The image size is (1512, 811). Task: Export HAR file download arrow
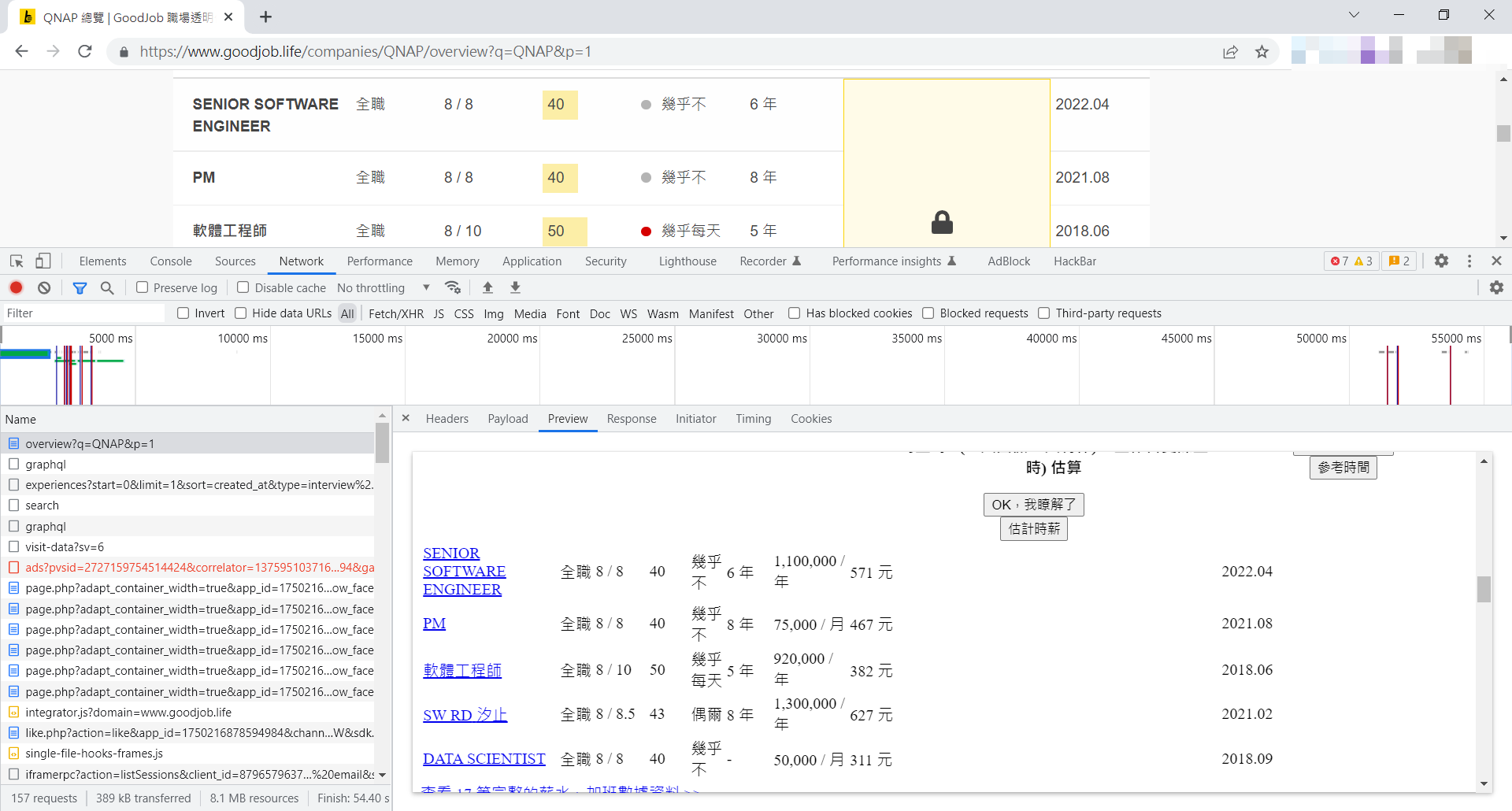(x=515, y=287)
